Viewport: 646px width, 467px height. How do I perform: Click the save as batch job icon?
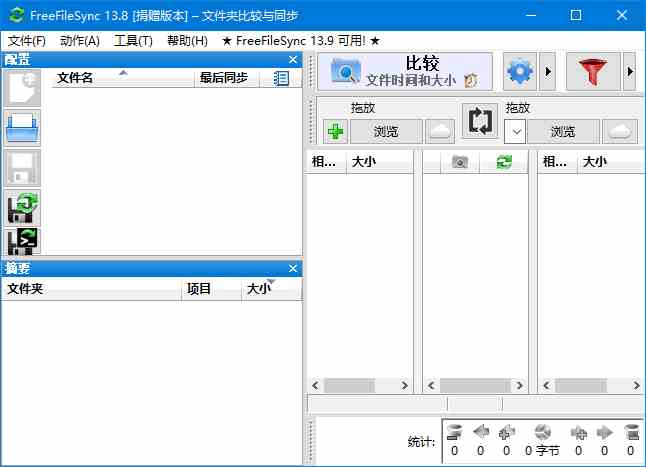(22, 242)
